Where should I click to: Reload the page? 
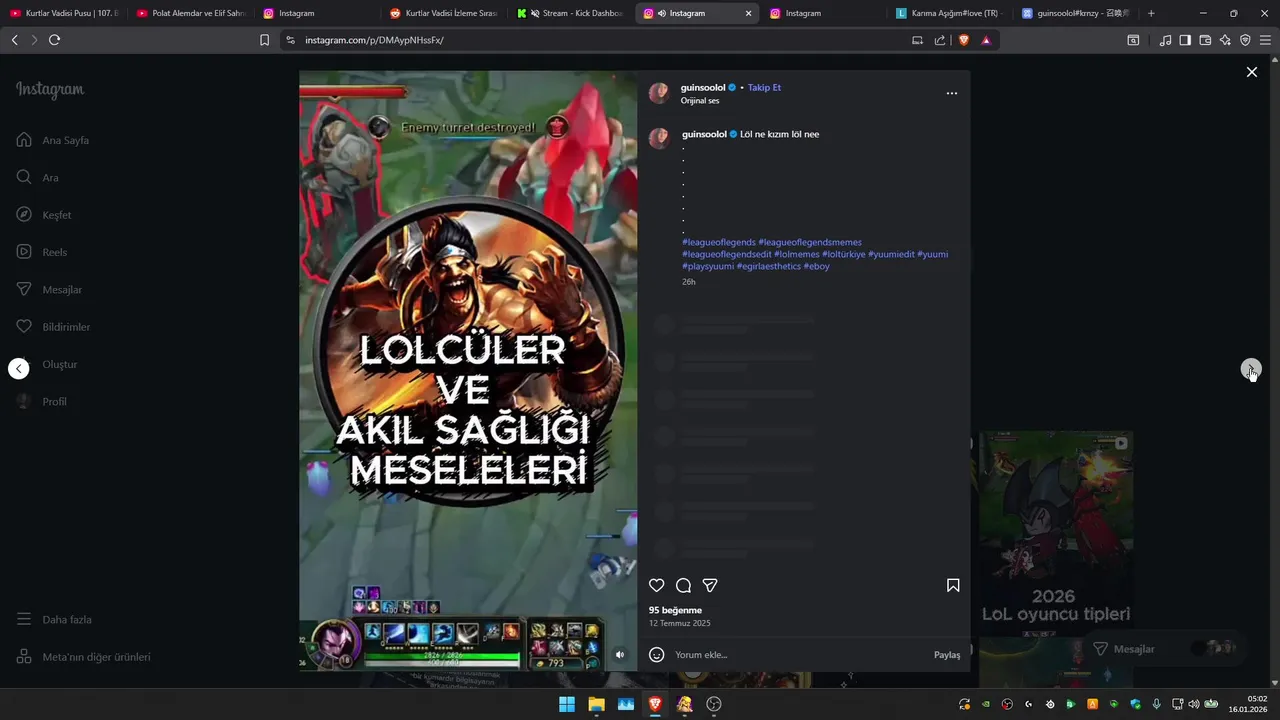coord(54,40)
